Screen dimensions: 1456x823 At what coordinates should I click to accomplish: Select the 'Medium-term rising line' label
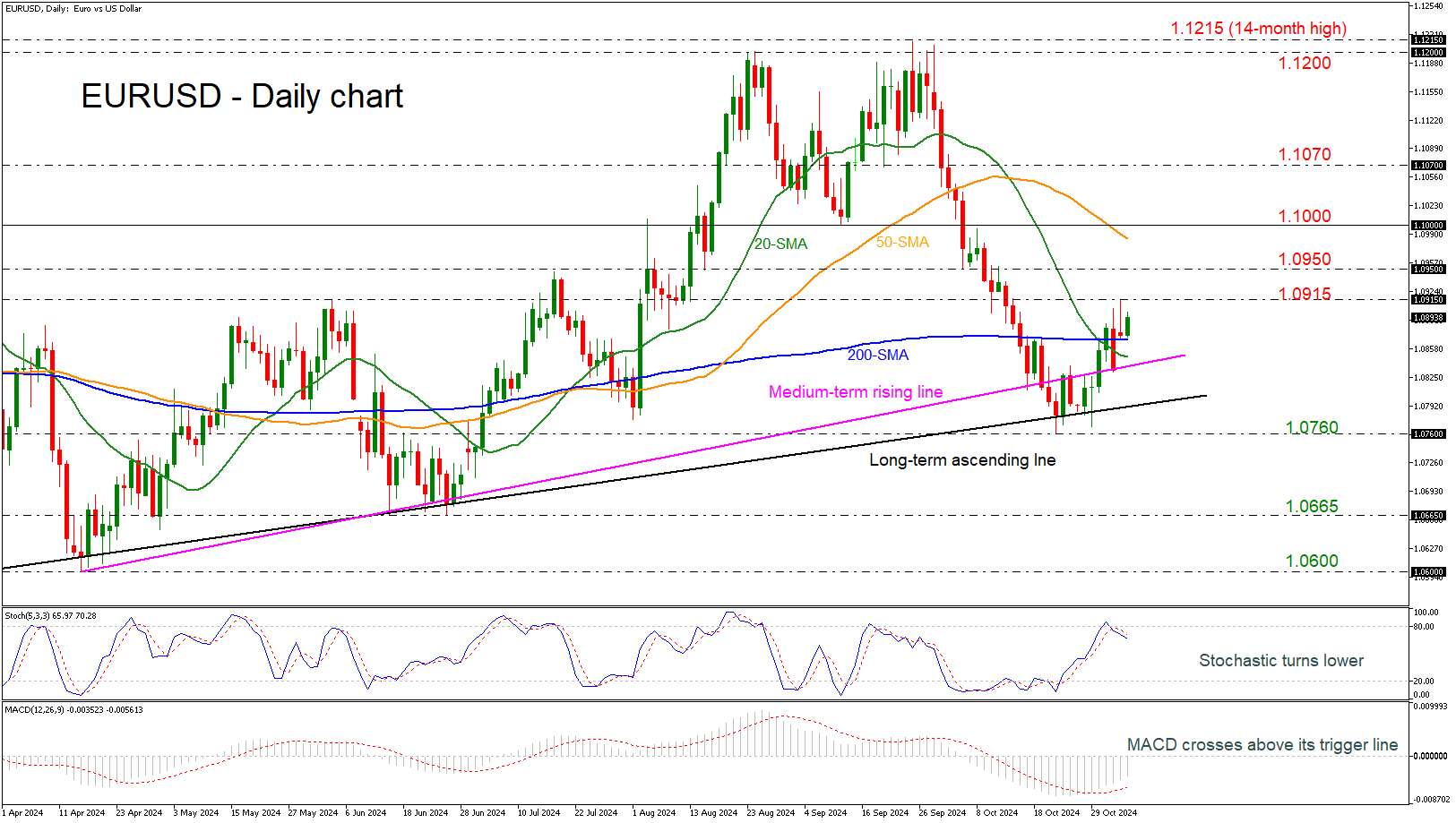[856, 391]
